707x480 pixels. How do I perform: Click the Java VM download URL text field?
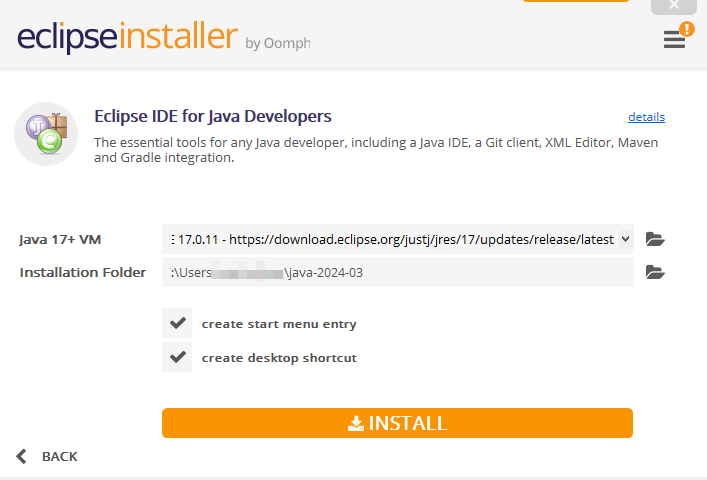tap(390, 239)
